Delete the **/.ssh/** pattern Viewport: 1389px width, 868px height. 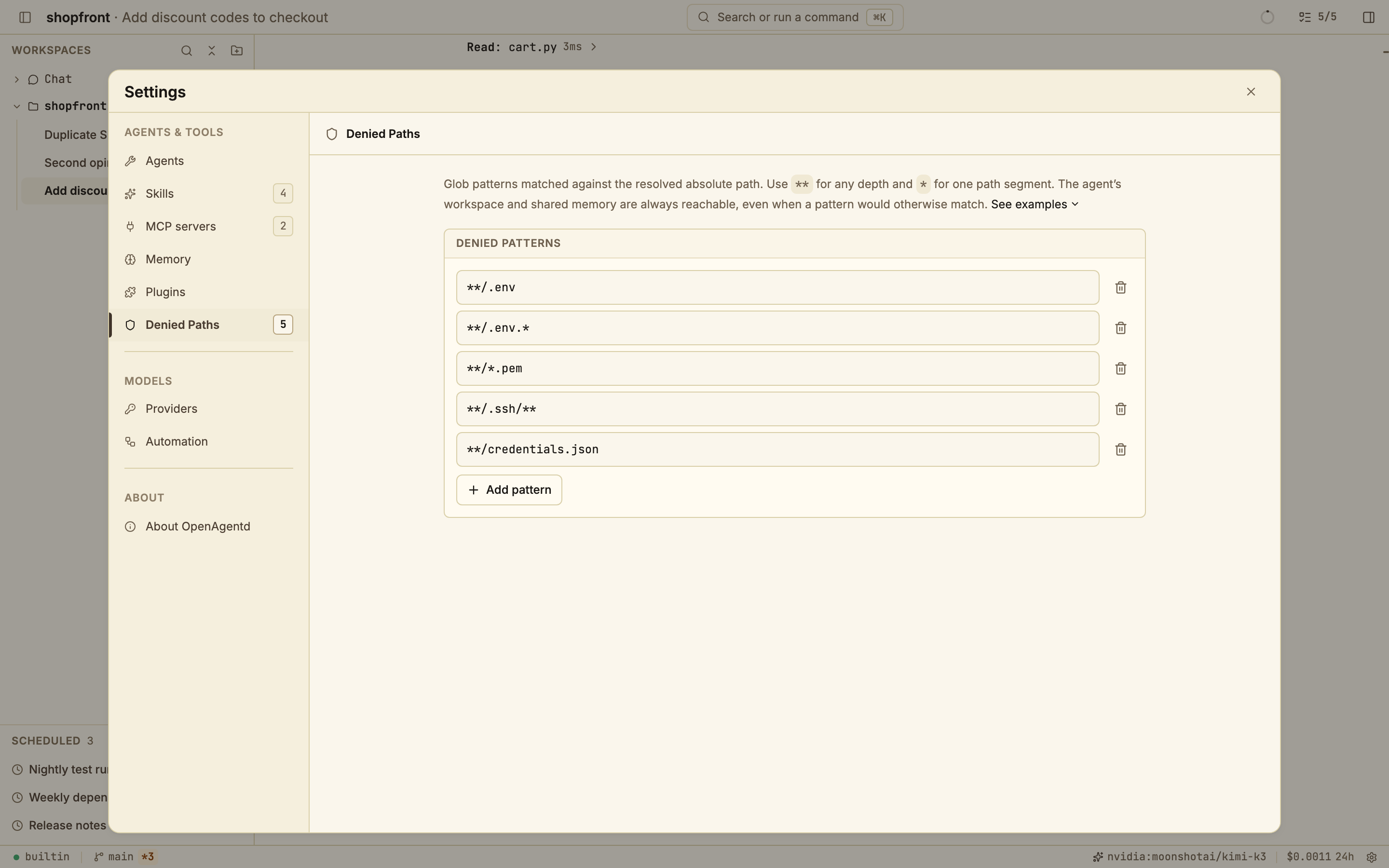pos(1120,409)
